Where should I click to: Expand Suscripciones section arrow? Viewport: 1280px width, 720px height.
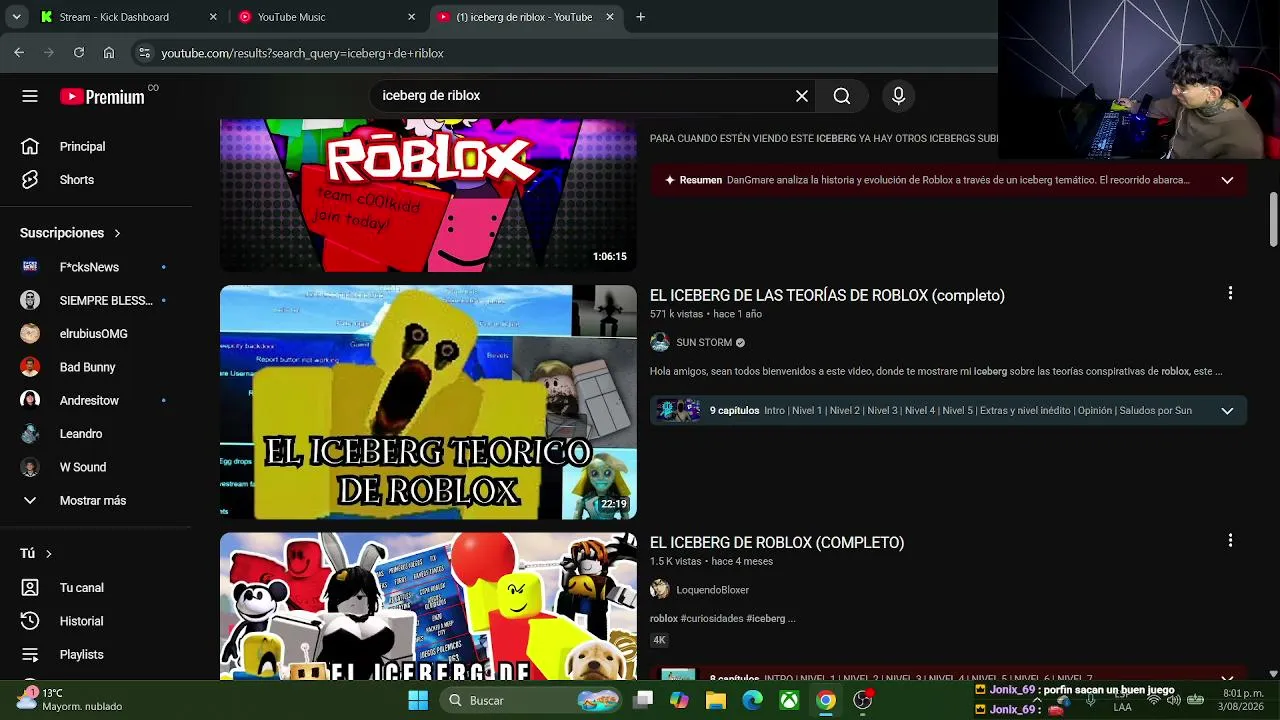pyautogui.click(x=117, y=233)
